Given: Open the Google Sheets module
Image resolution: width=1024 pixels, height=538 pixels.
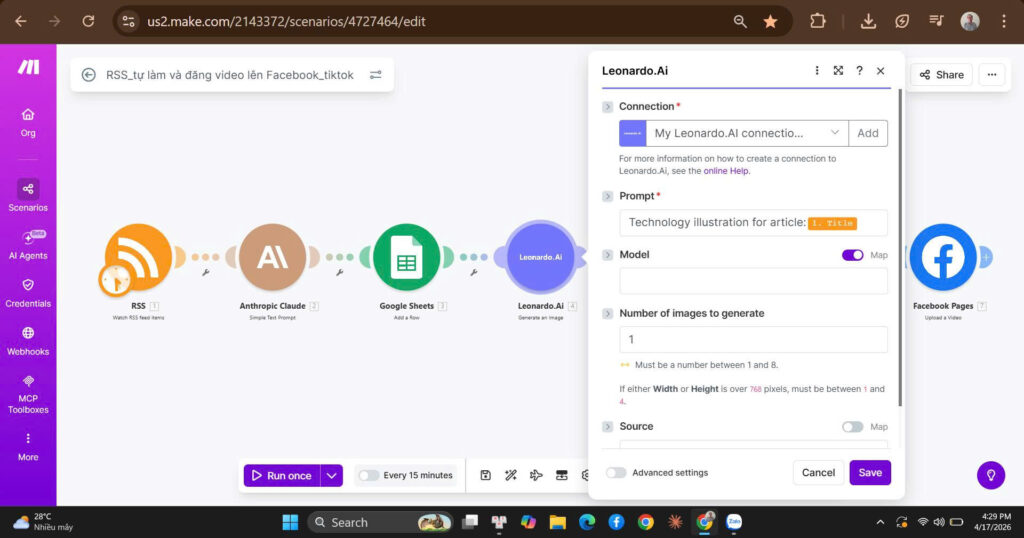Looking at the screenshot, I should coord(406,258).
